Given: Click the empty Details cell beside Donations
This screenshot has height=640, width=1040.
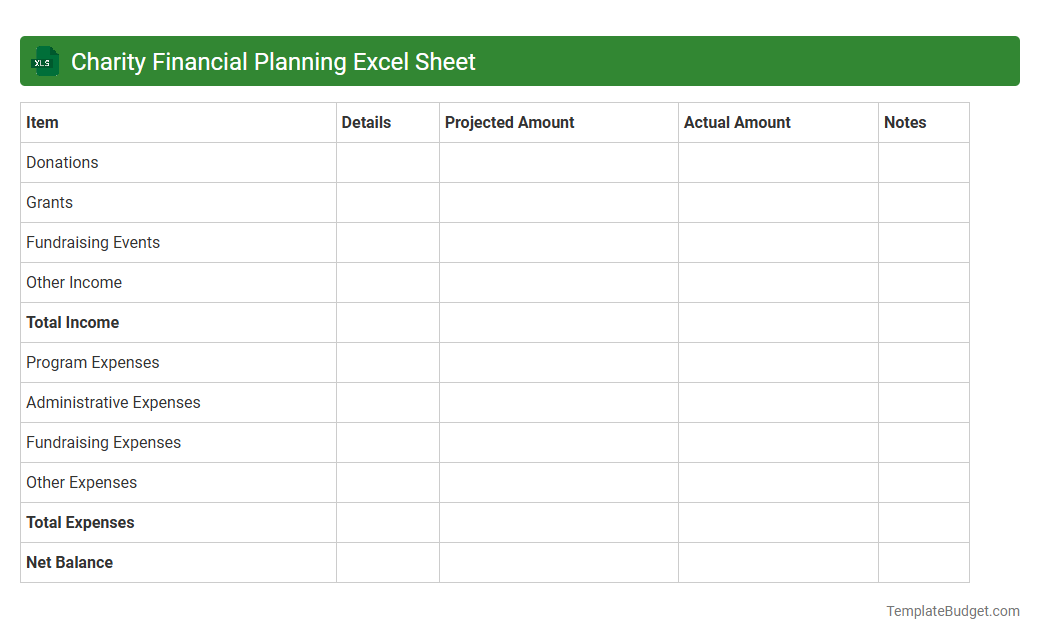Looking at the screenshot, I should pyautogui.click(x=388, y=162).
